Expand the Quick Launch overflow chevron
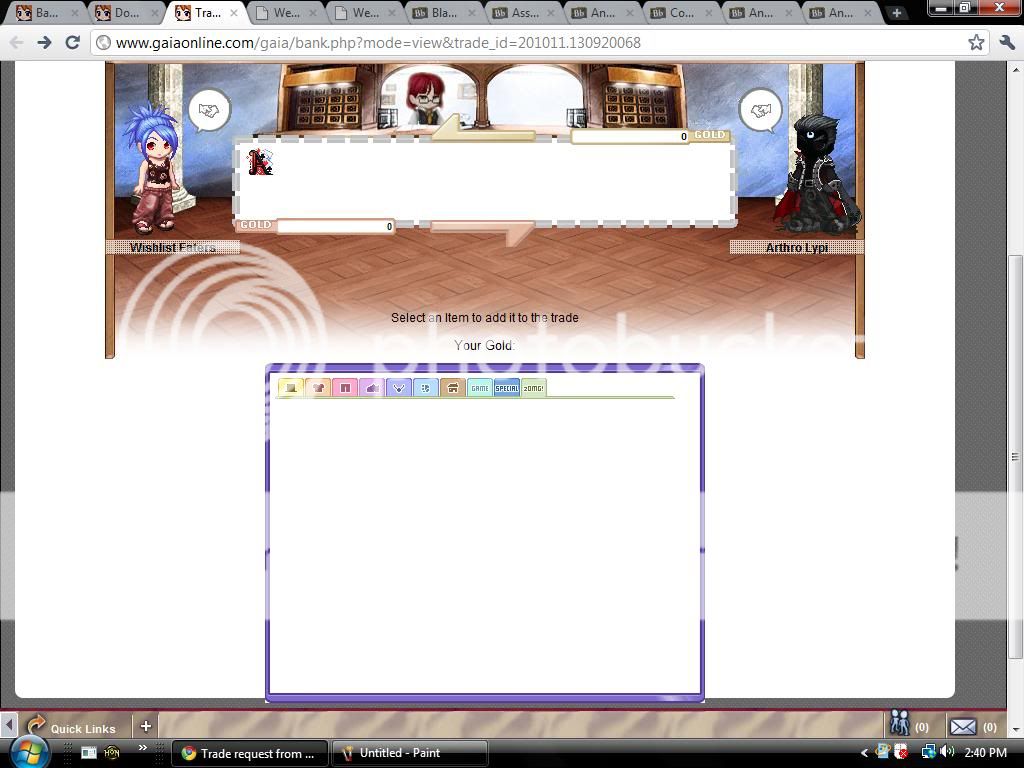Screen dimensions: 1024x768 pyautogui.click(x=143, y=748)
